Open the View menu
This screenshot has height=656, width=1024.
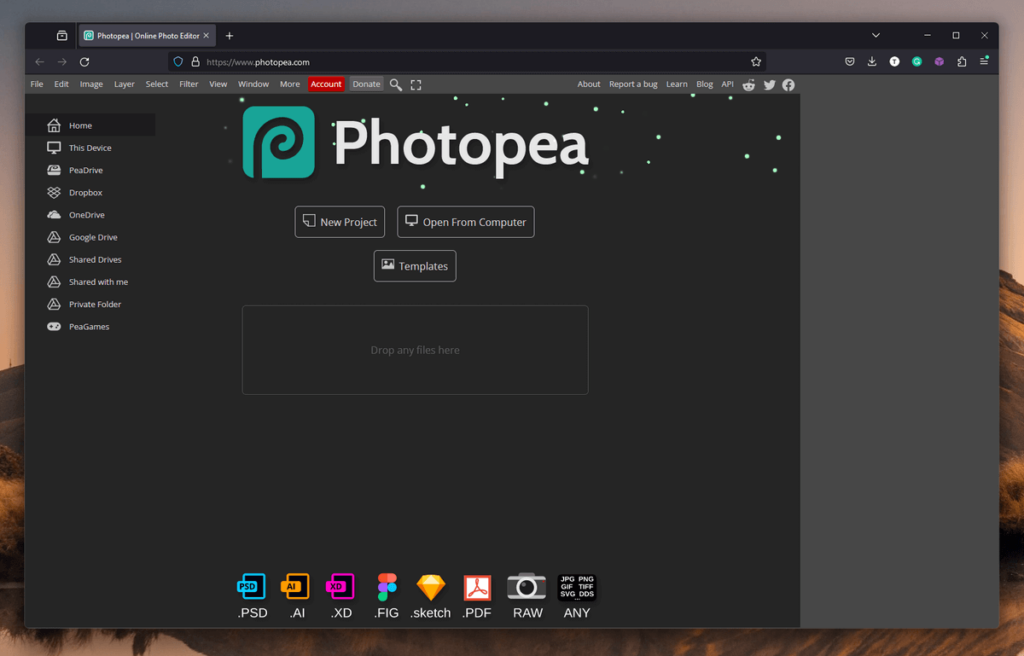[x=218, y=84]
